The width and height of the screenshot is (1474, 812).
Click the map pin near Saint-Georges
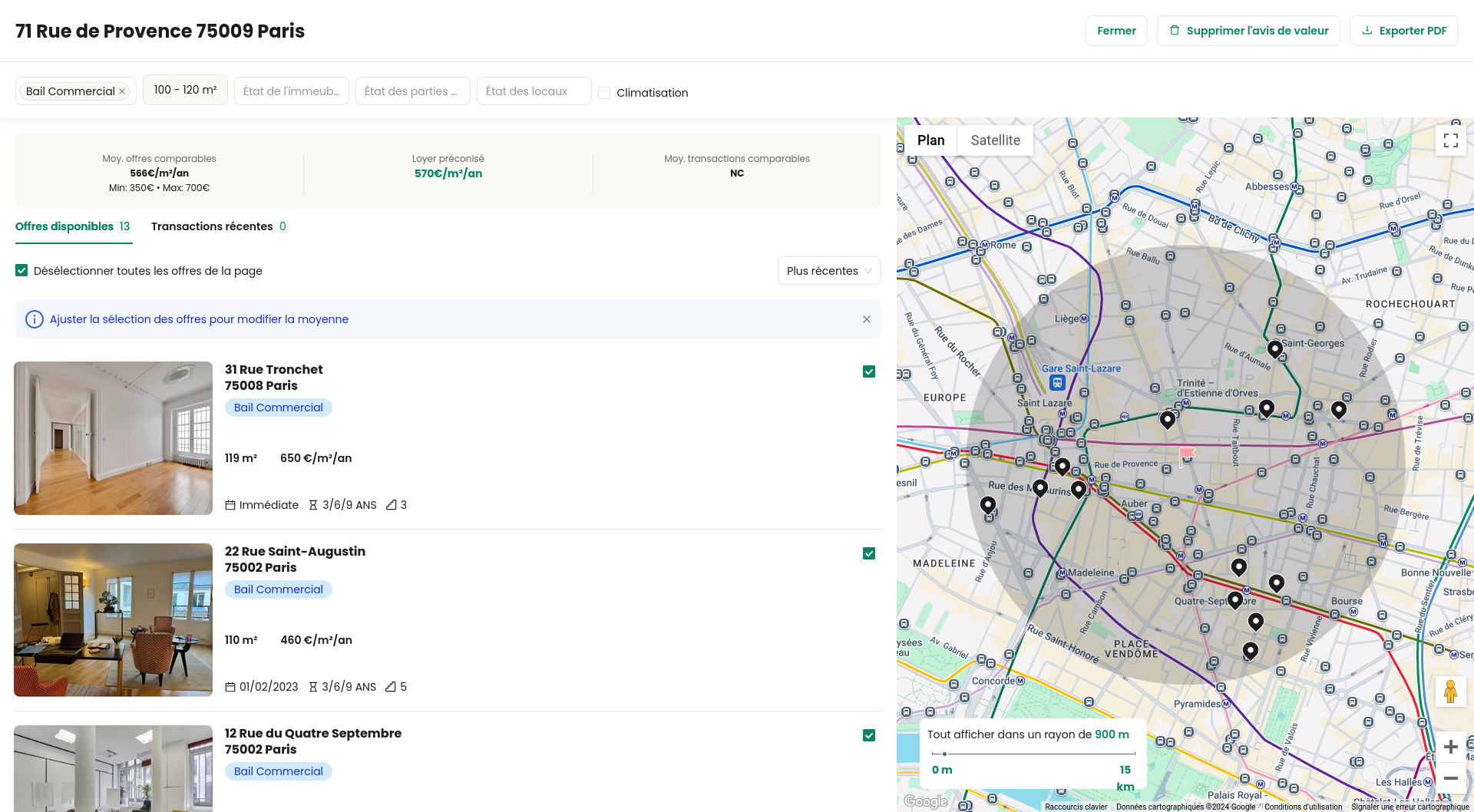pyautogui.click(x=1274, y=349)
